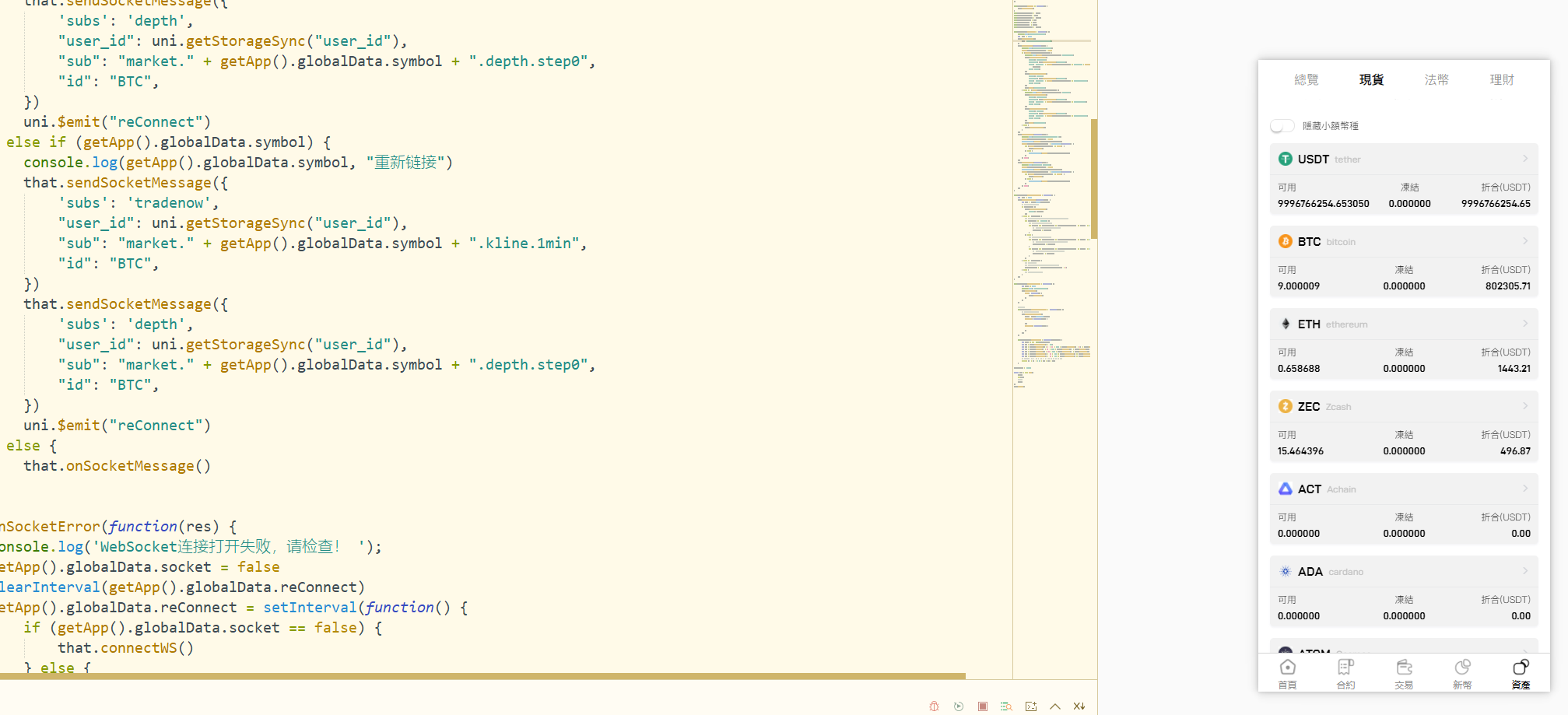The width and height of the screenshot is (1568, 715).
Task: Select the 法幣 fiat tab
Action: [x=1436, y=79]
